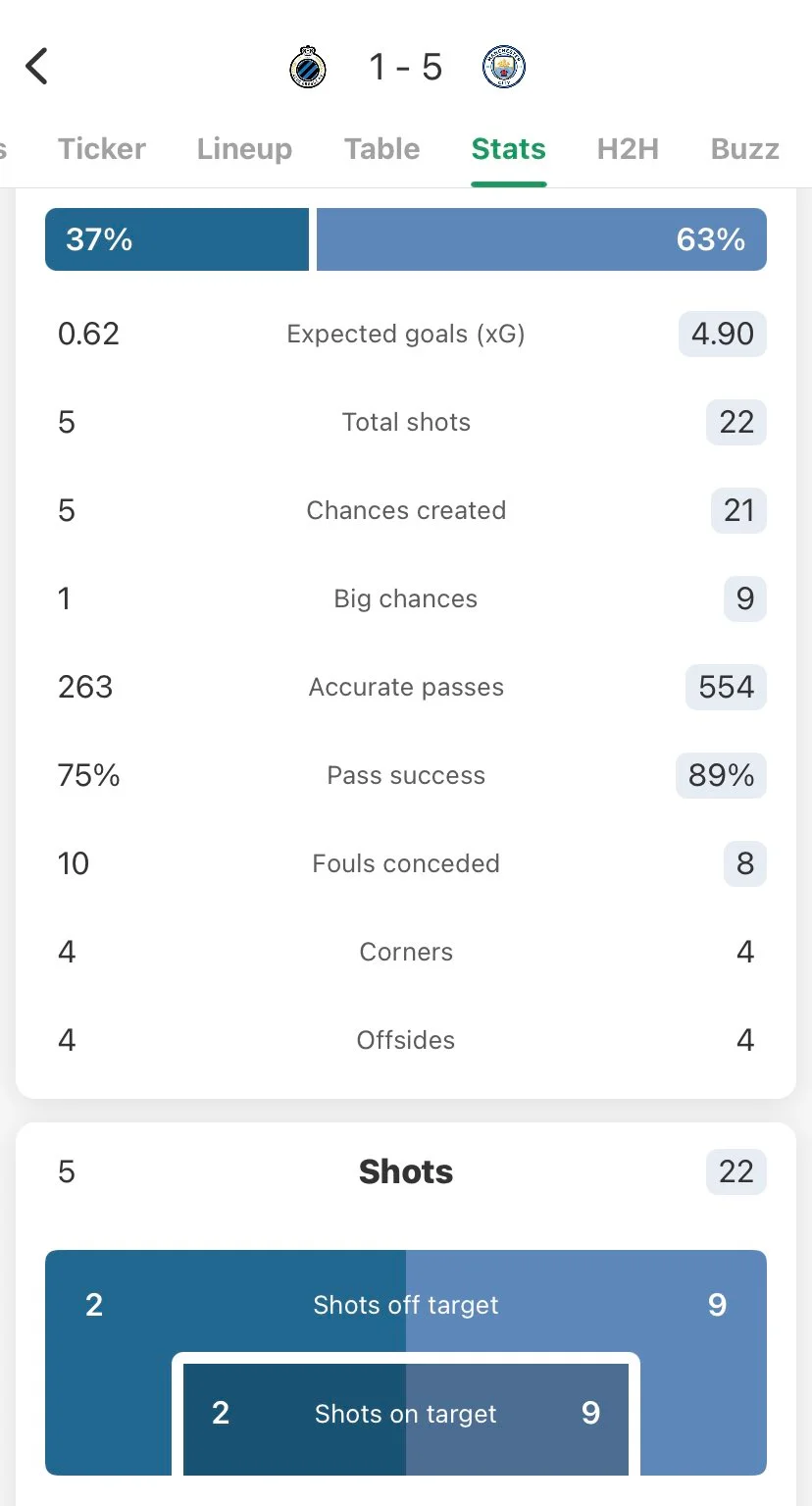The width and height of the screenshot is (812, 1506).
Task: Tap the 554 accurate passes badge
Action: (x=726, y=688)
